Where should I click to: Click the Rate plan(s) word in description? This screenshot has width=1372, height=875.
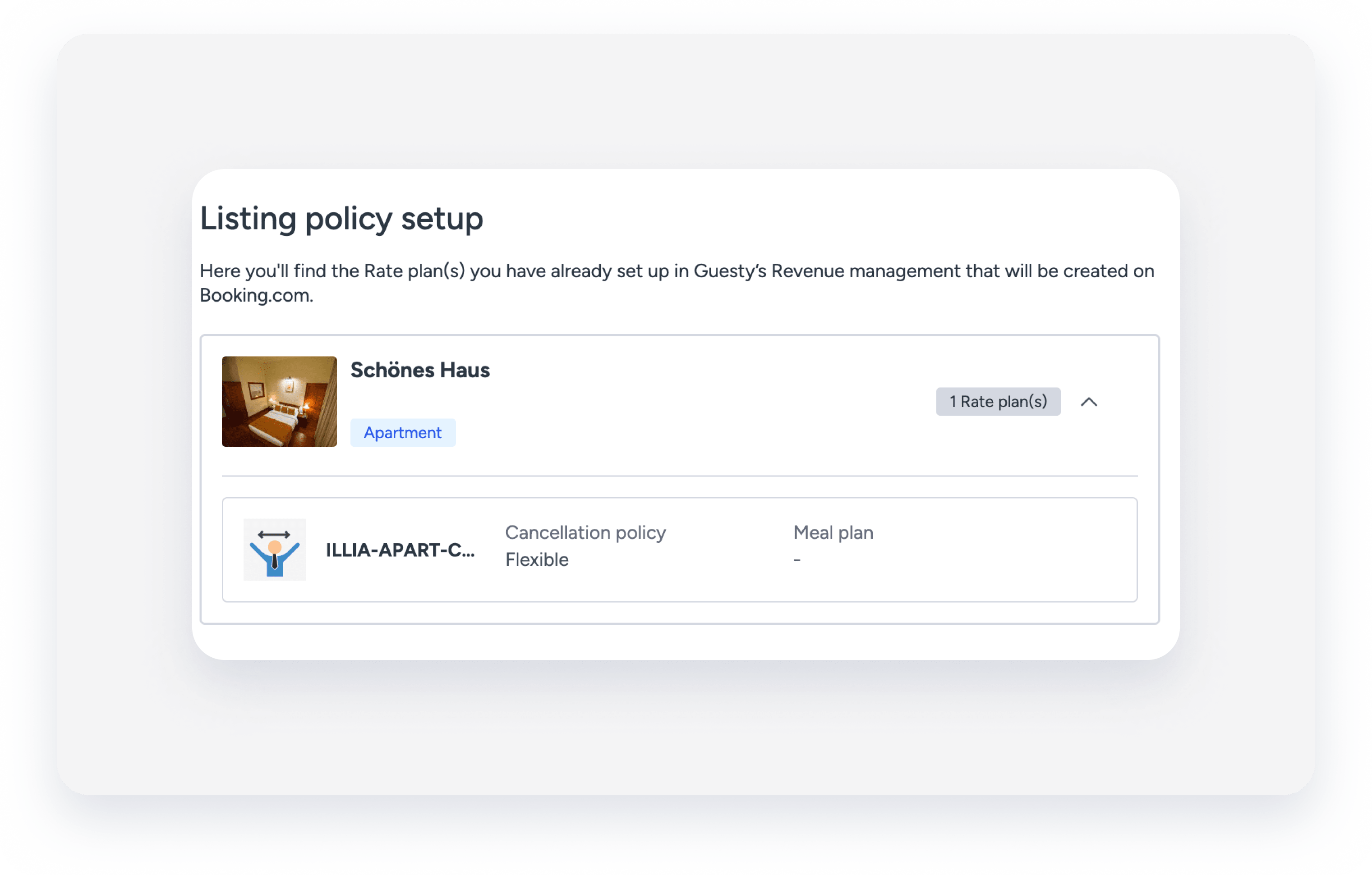pyautogui.click(x=415, y=271)
